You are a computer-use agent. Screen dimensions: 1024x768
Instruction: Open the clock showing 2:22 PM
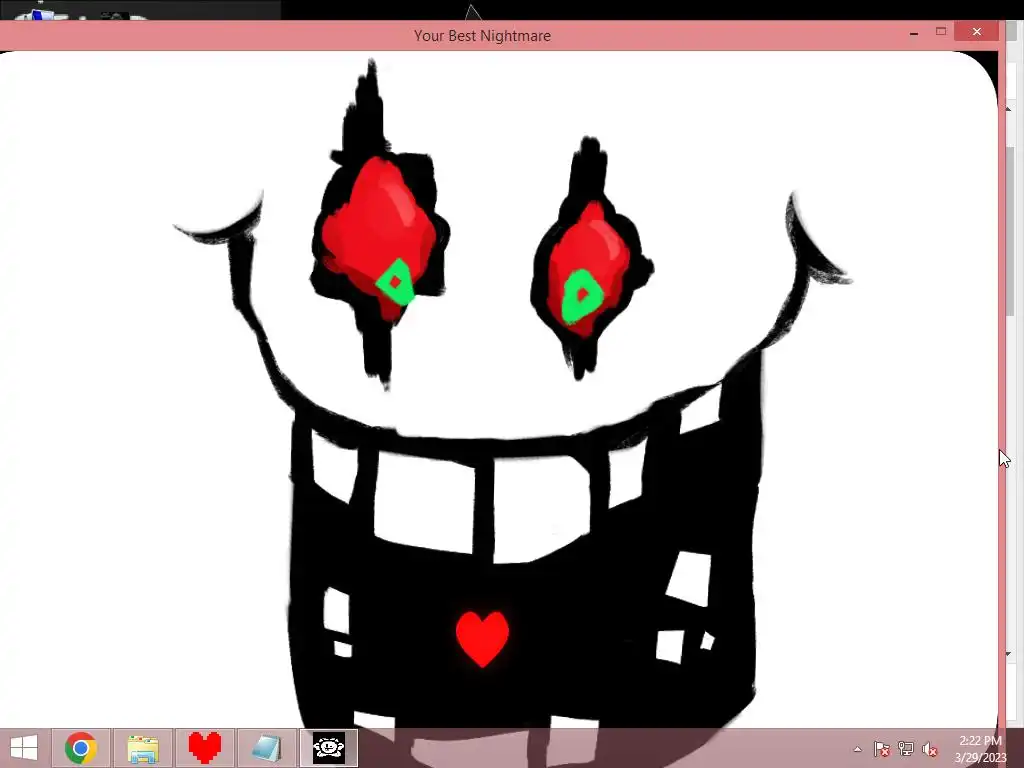(x=980, y=748)
